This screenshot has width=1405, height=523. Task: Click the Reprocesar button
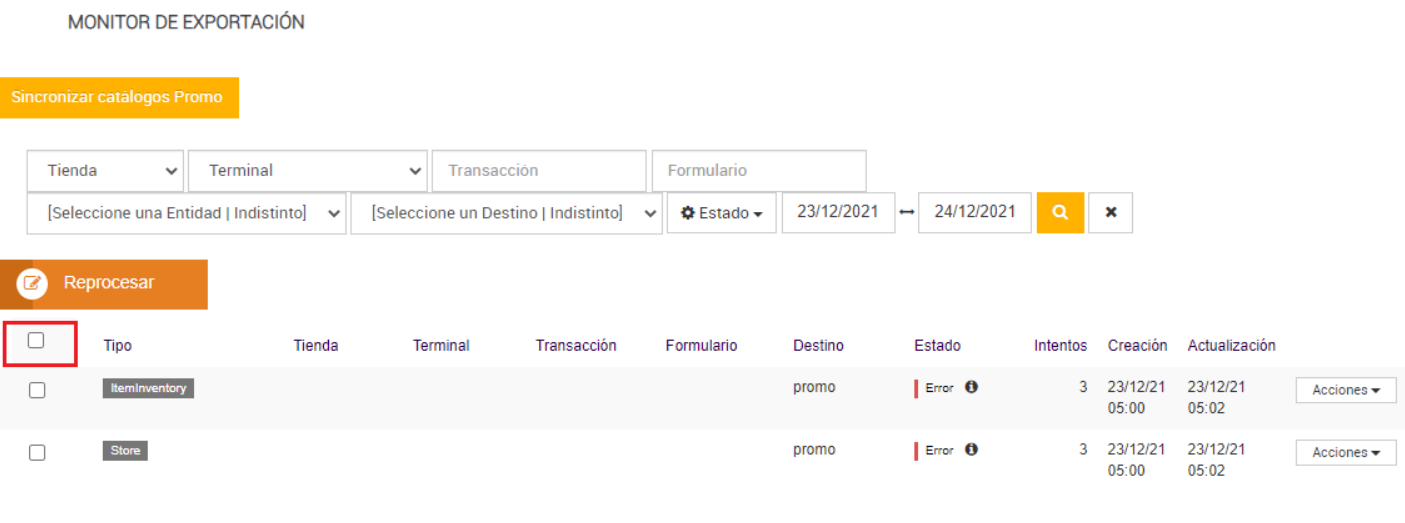(x=109, y=284)
